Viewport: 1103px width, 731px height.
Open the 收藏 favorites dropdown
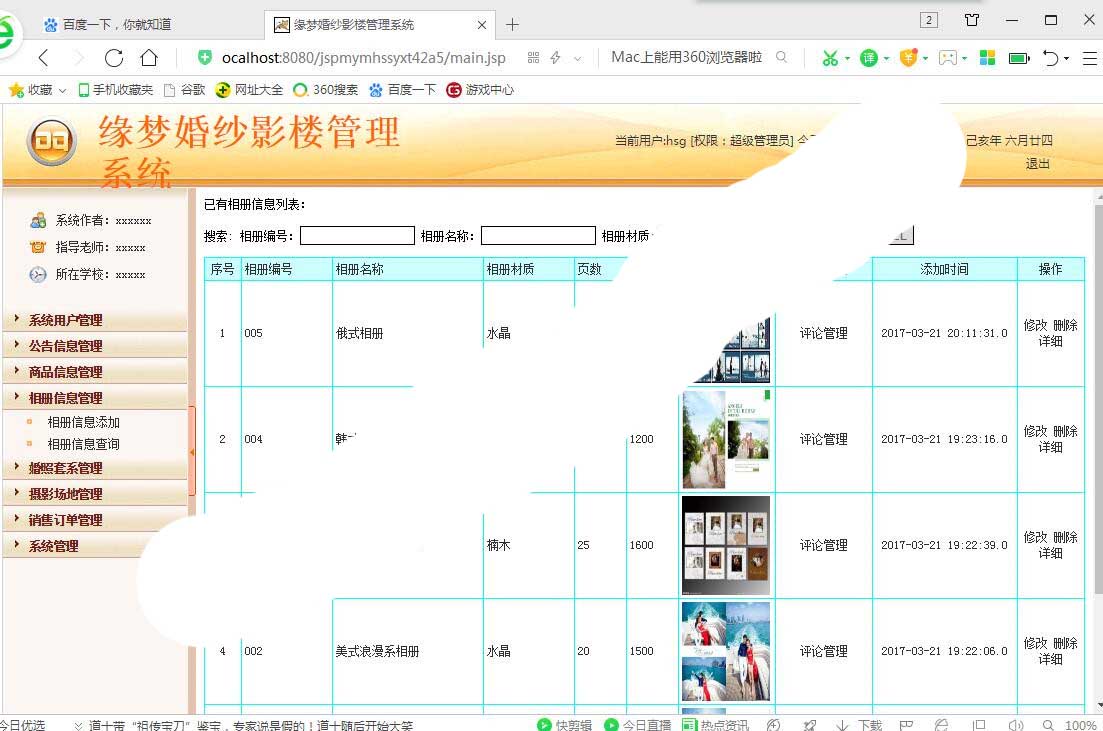tap(39, 90)
